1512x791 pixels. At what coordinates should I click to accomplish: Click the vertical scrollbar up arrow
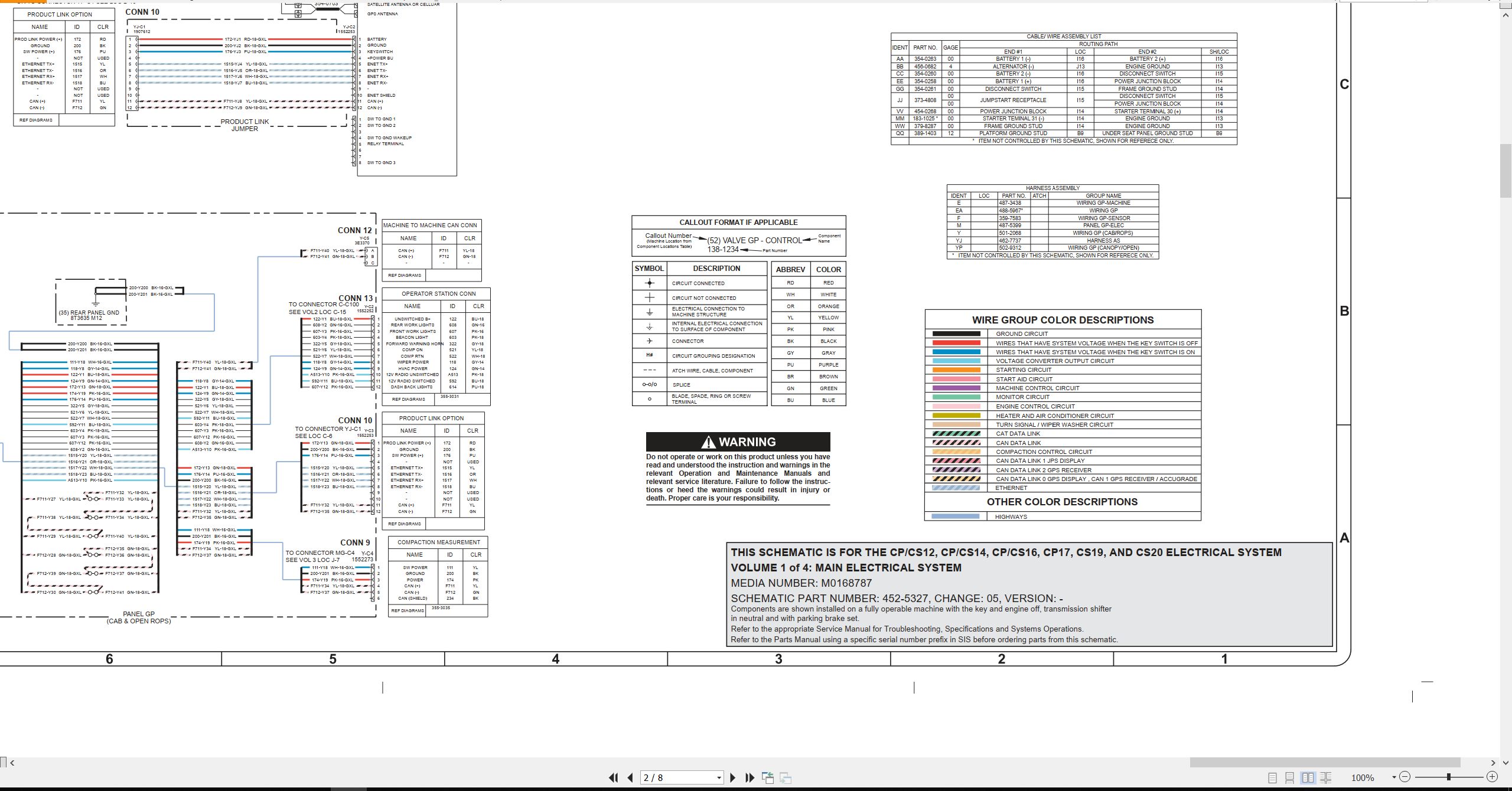[x=1506, y=15]
